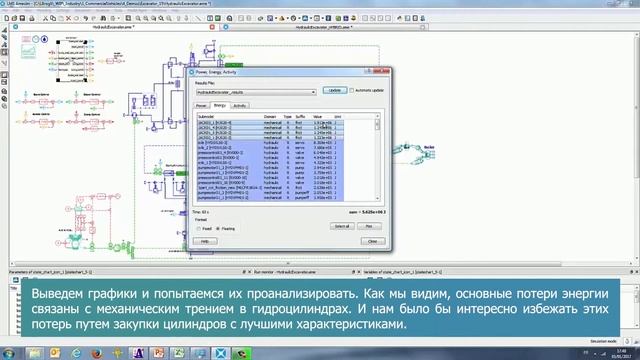Switch to the Power tab
The width and height of the screenshot is (640, 360).
pyautogui.click(x=202, y=106)
